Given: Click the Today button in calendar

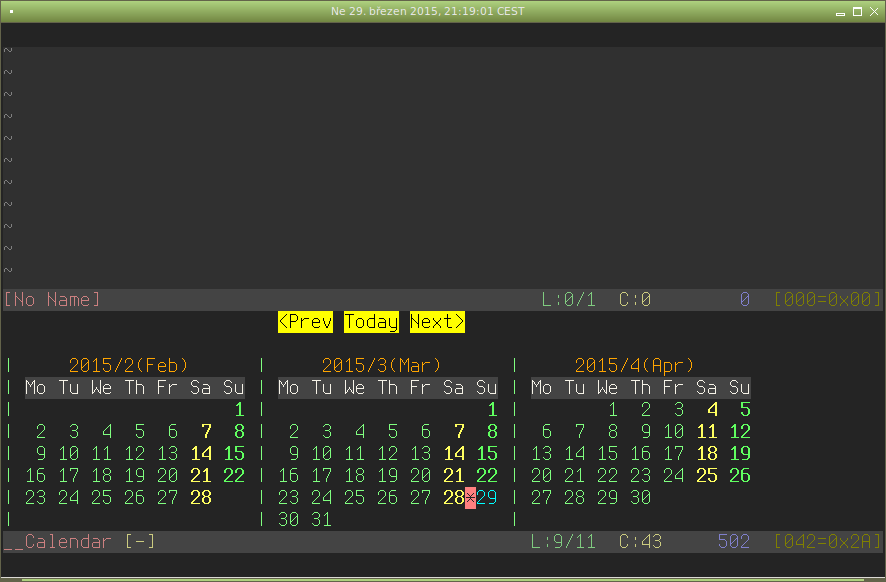Looking at the screenshot, I should point(371,322).
